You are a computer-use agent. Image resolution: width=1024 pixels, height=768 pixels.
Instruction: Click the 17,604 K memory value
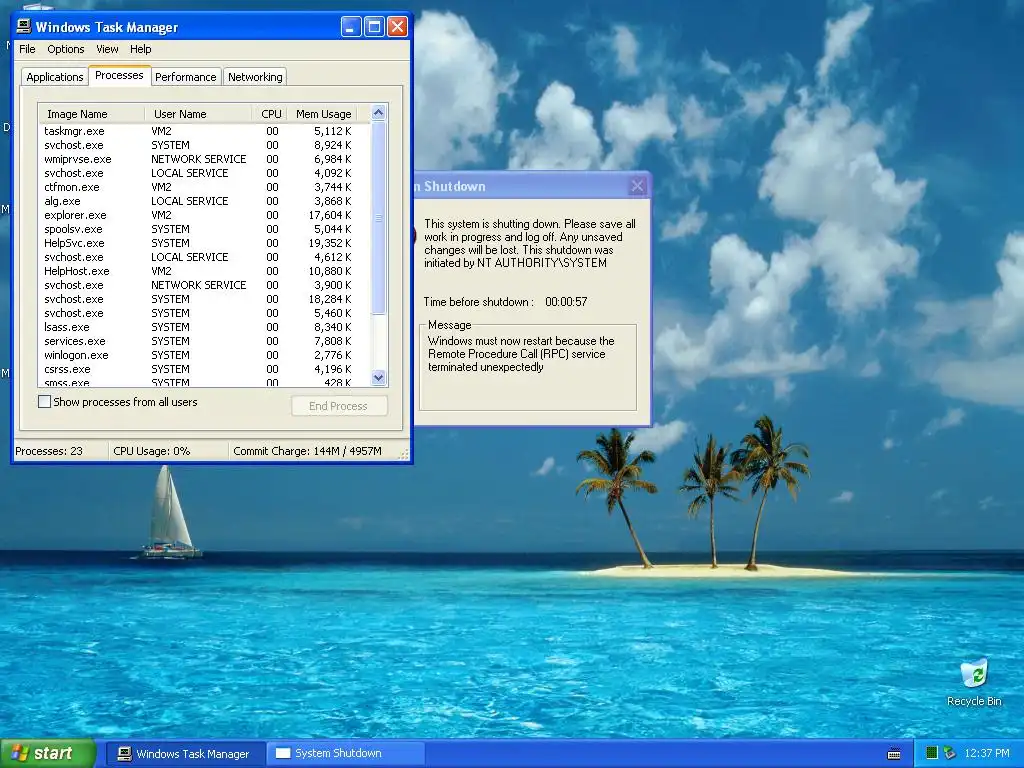(x=330, y=216)
